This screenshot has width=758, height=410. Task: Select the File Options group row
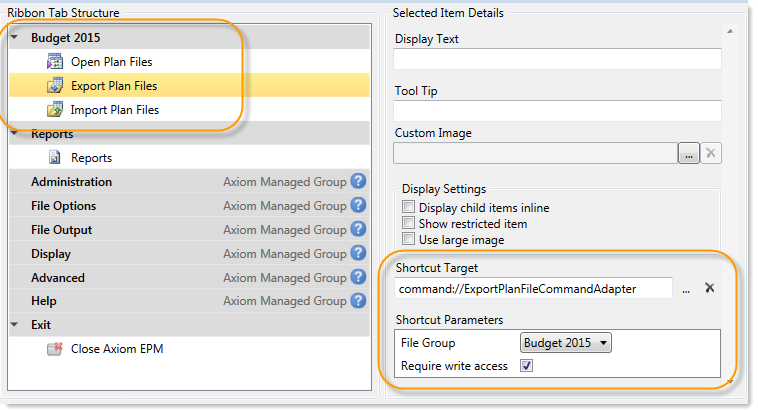coord(190,205)
